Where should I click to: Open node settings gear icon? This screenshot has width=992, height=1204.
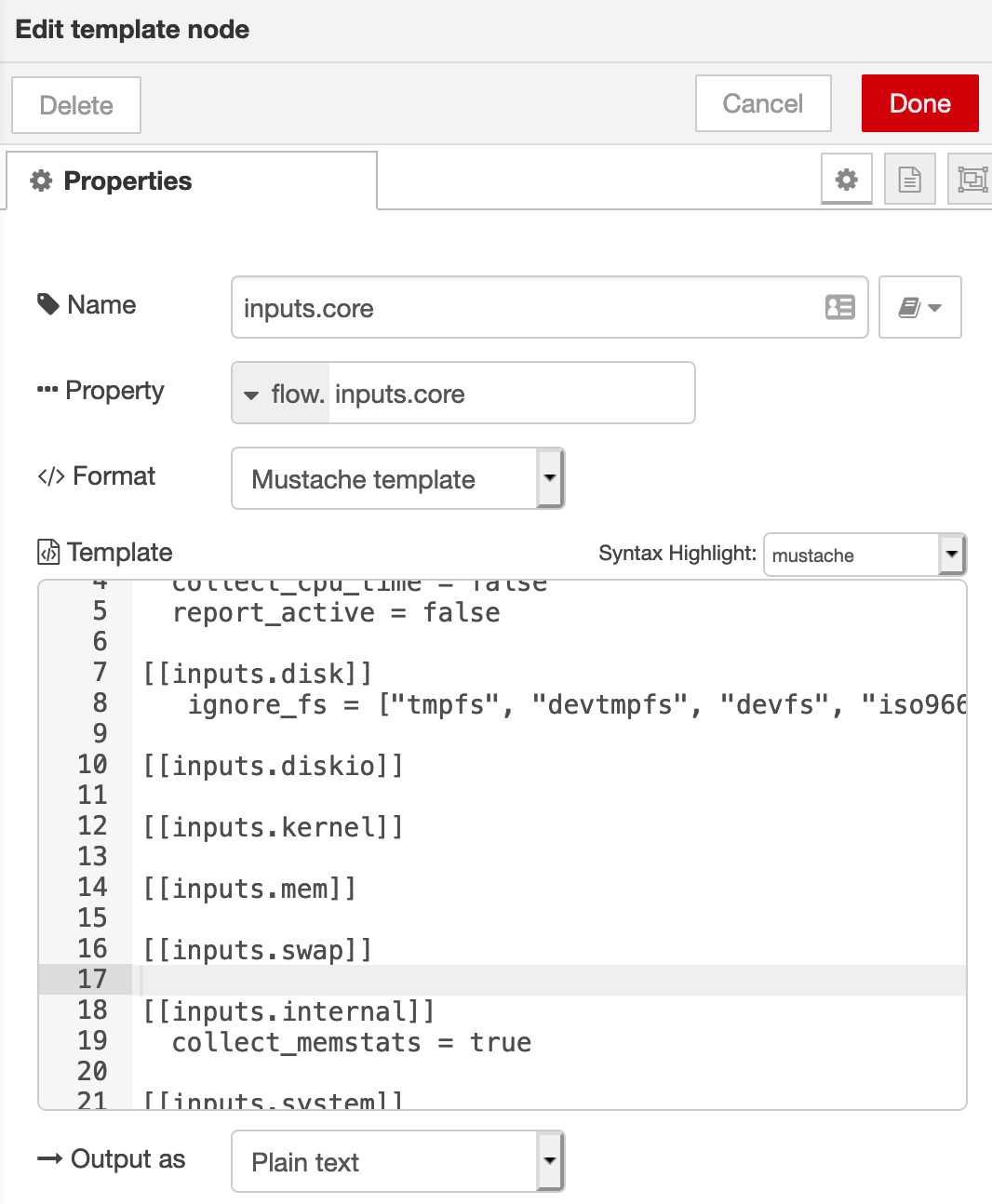[846, 180]
